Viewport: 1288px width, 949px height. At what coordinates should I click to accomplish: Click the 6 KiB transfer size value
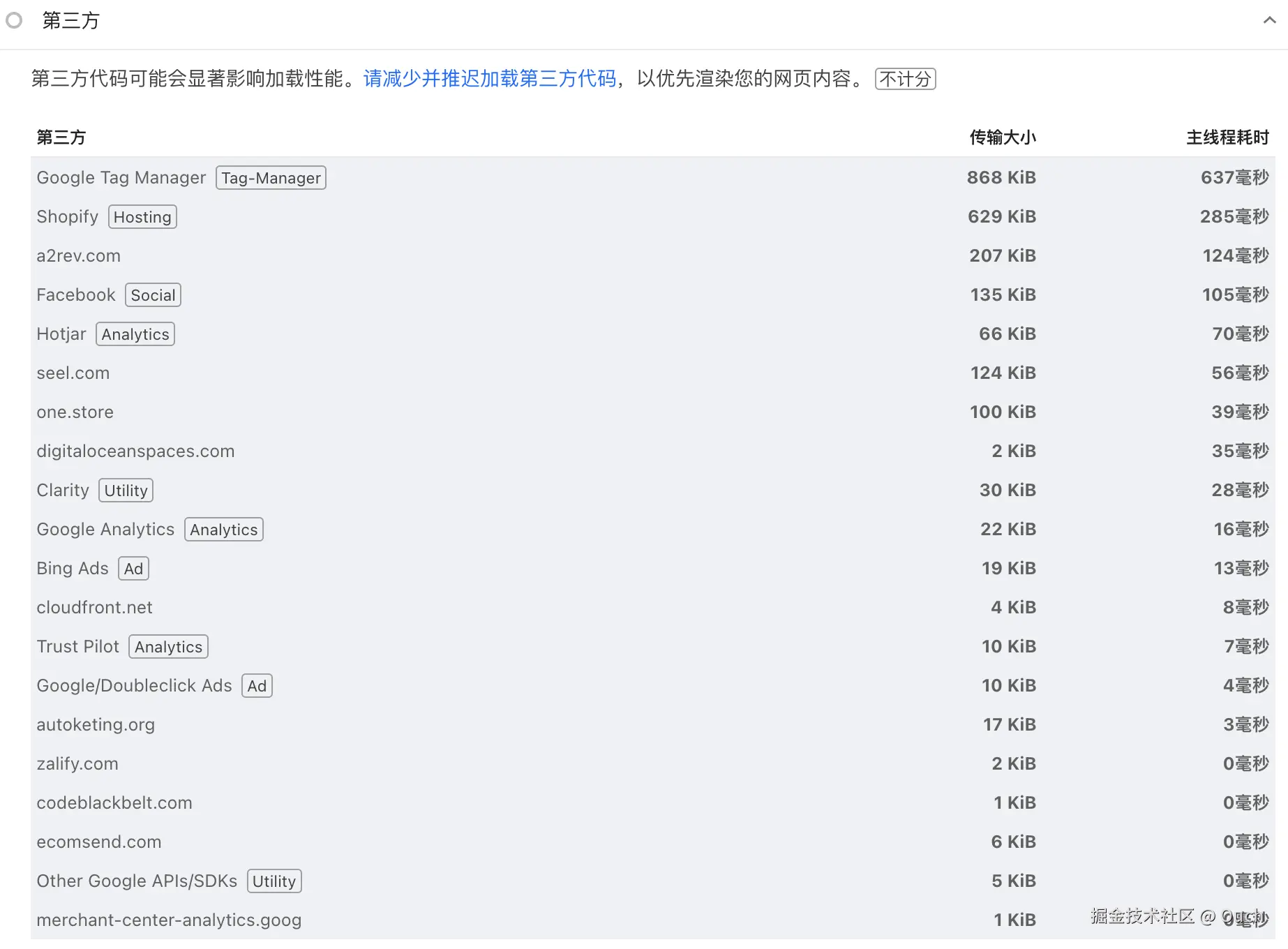[1014, 842]
